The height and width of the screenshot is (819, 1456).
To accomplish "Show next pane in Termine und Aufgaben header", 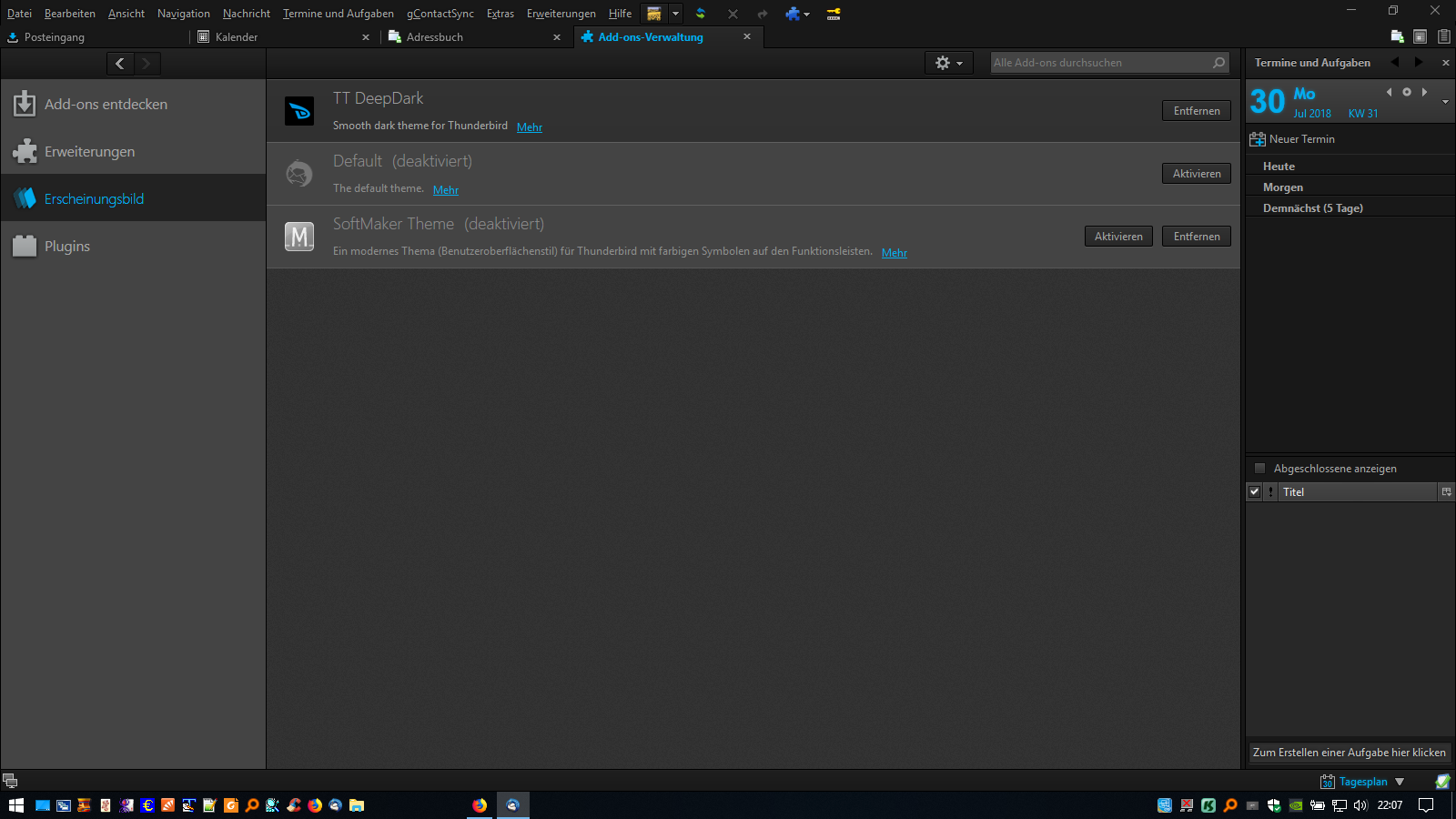I will pos(1418,62).
